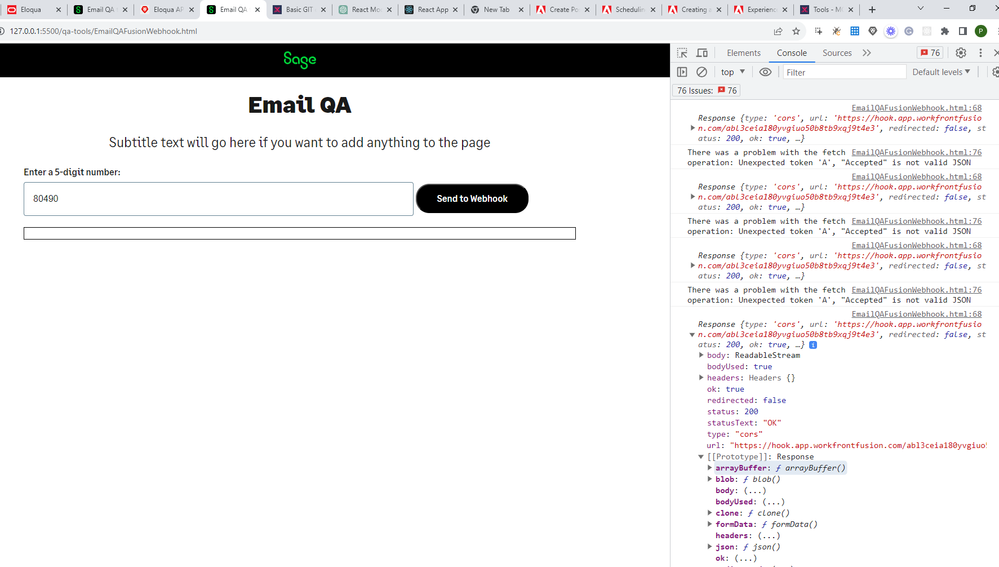999x567 pixels.
Task: Open first EmailQAFusionWebhook.html:68 source link
Action: pyautogui.click(x=916, y=108)
